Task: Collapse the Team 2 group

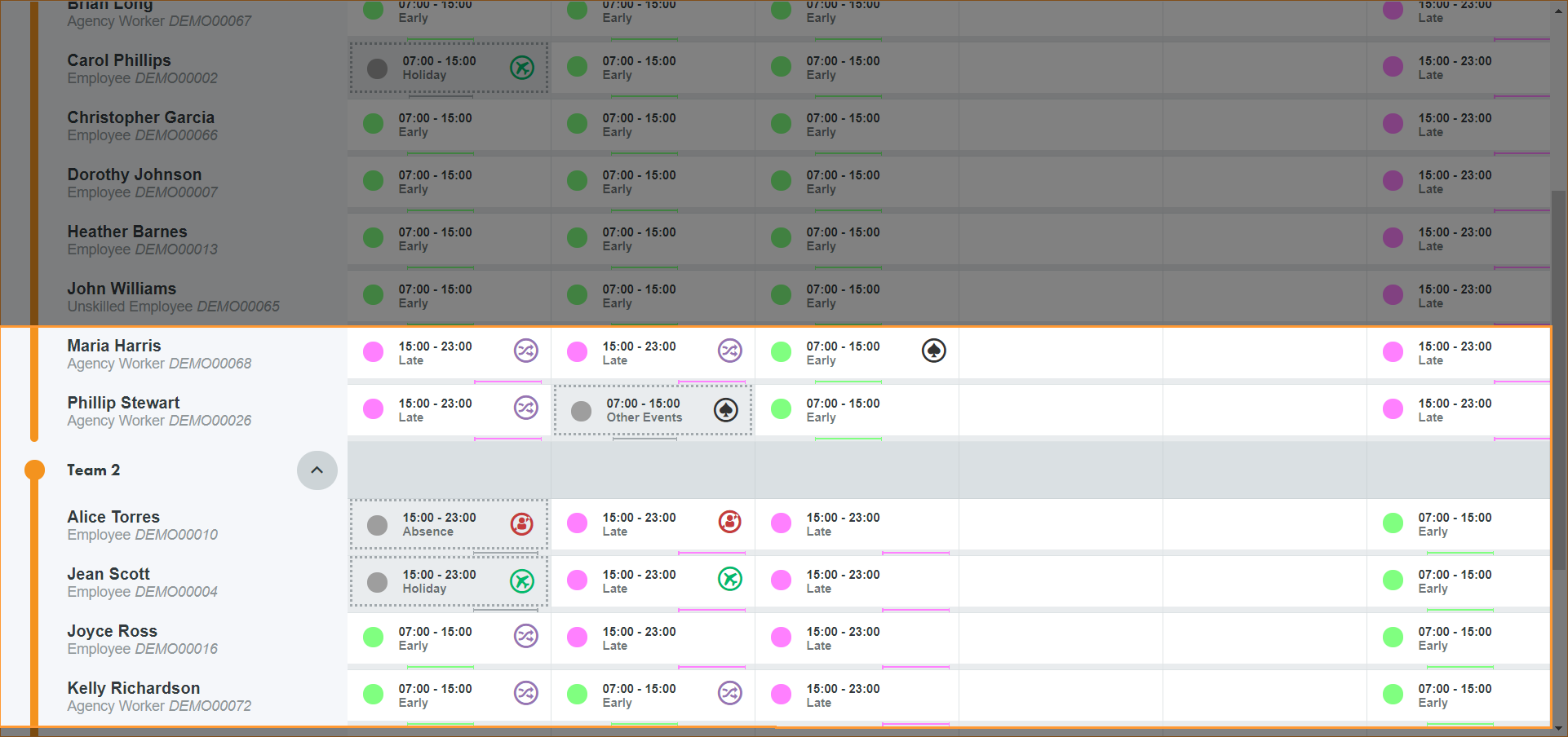Action: tap(317, 470)
